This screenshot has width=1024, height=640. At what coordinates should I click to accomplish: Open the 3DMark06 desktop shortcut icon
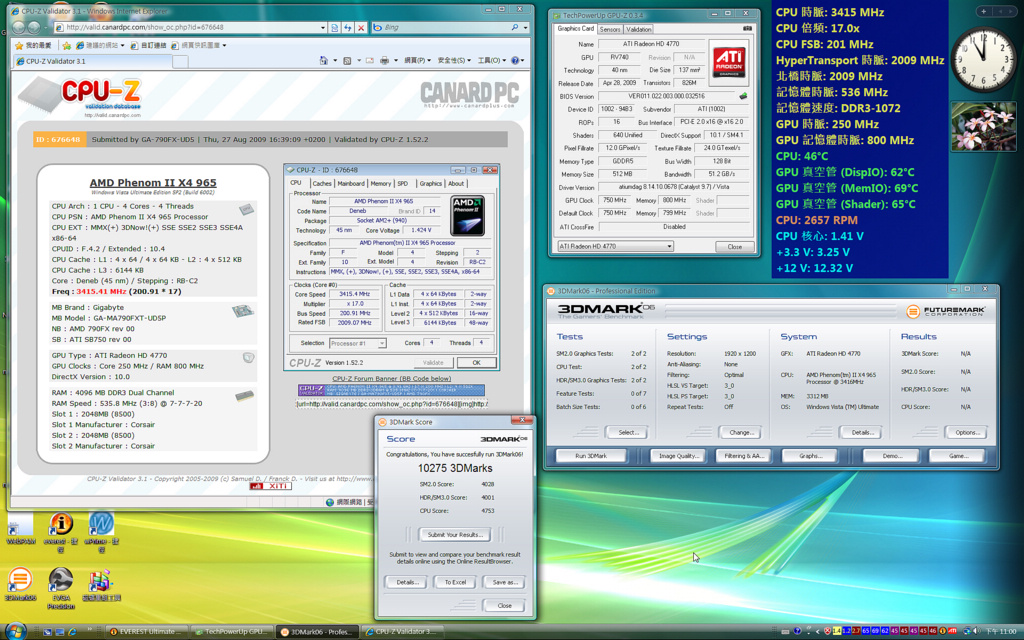coord(20,579)
